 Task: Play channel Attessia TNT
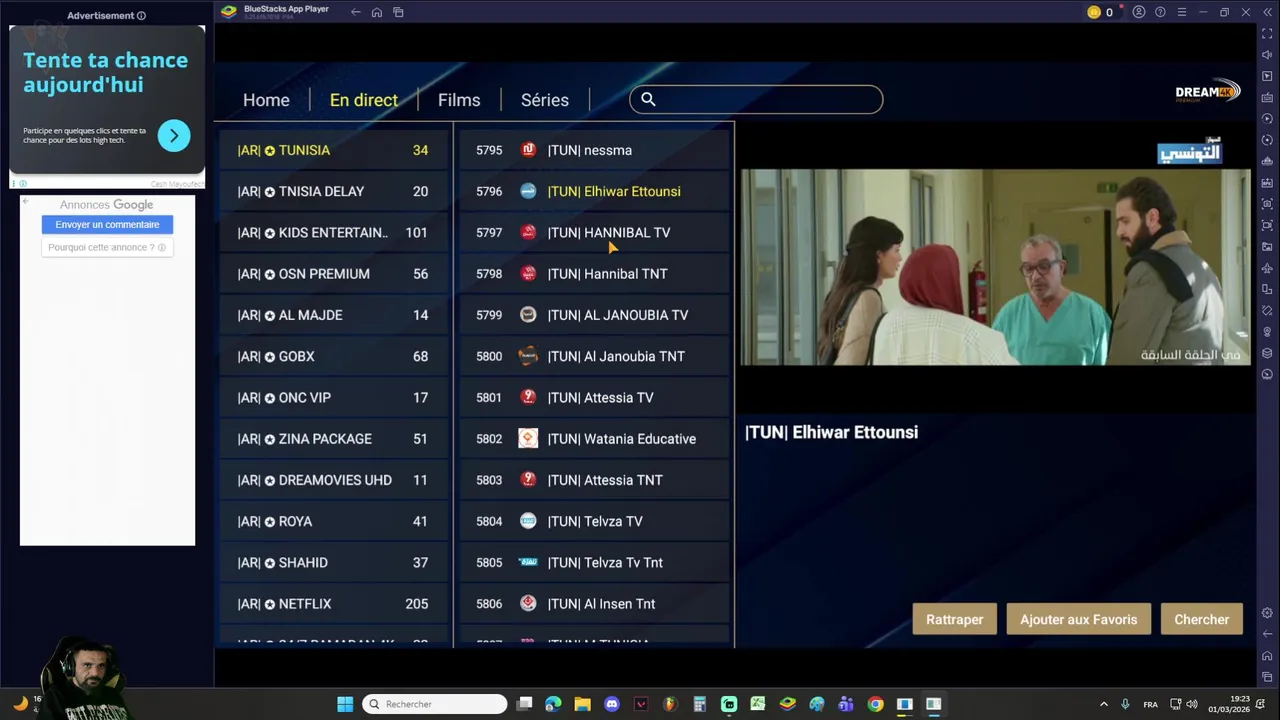(595, 480)
